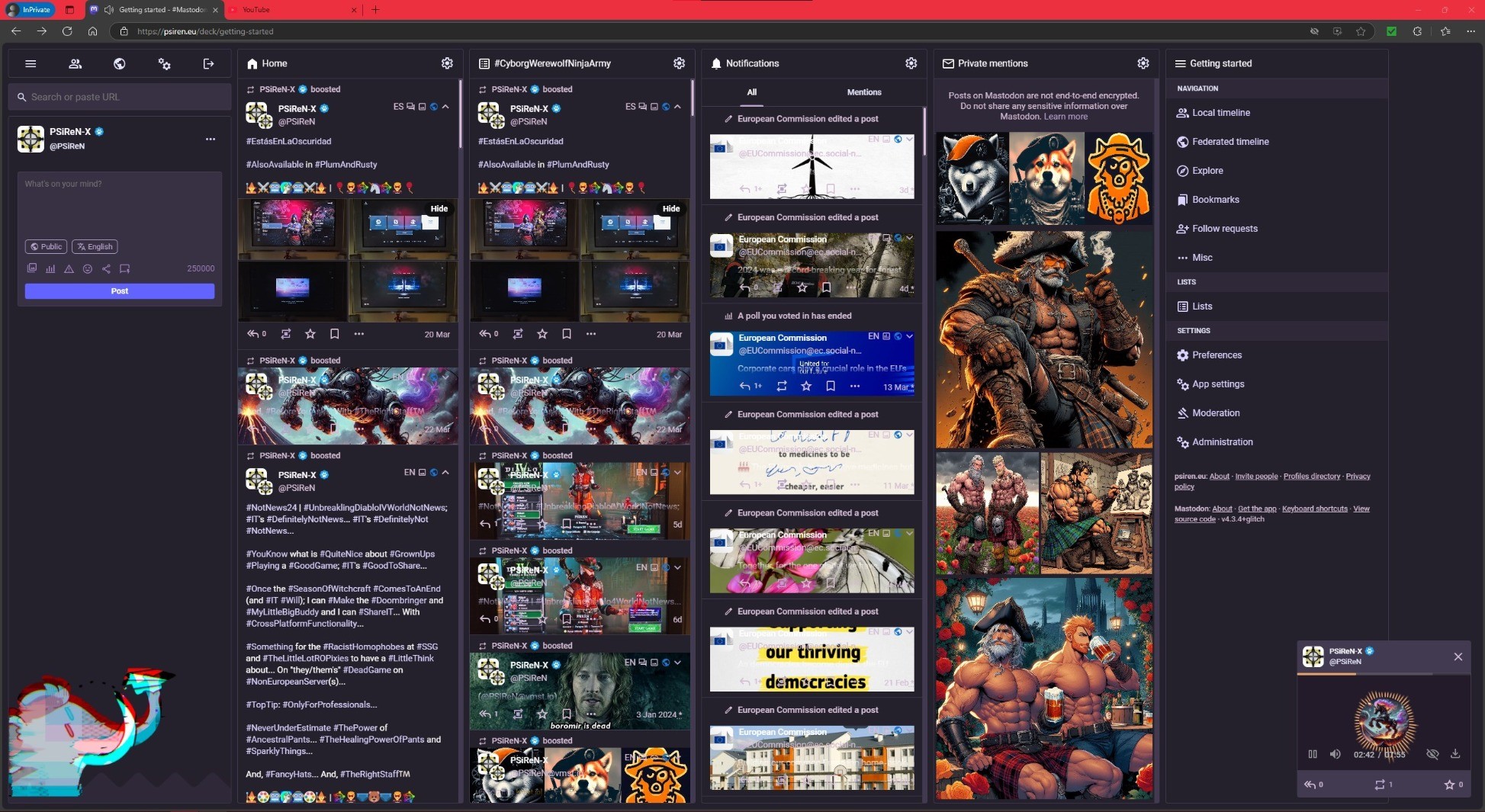
Task: Open Home column settings gear
Action: [x=447, y=63]
